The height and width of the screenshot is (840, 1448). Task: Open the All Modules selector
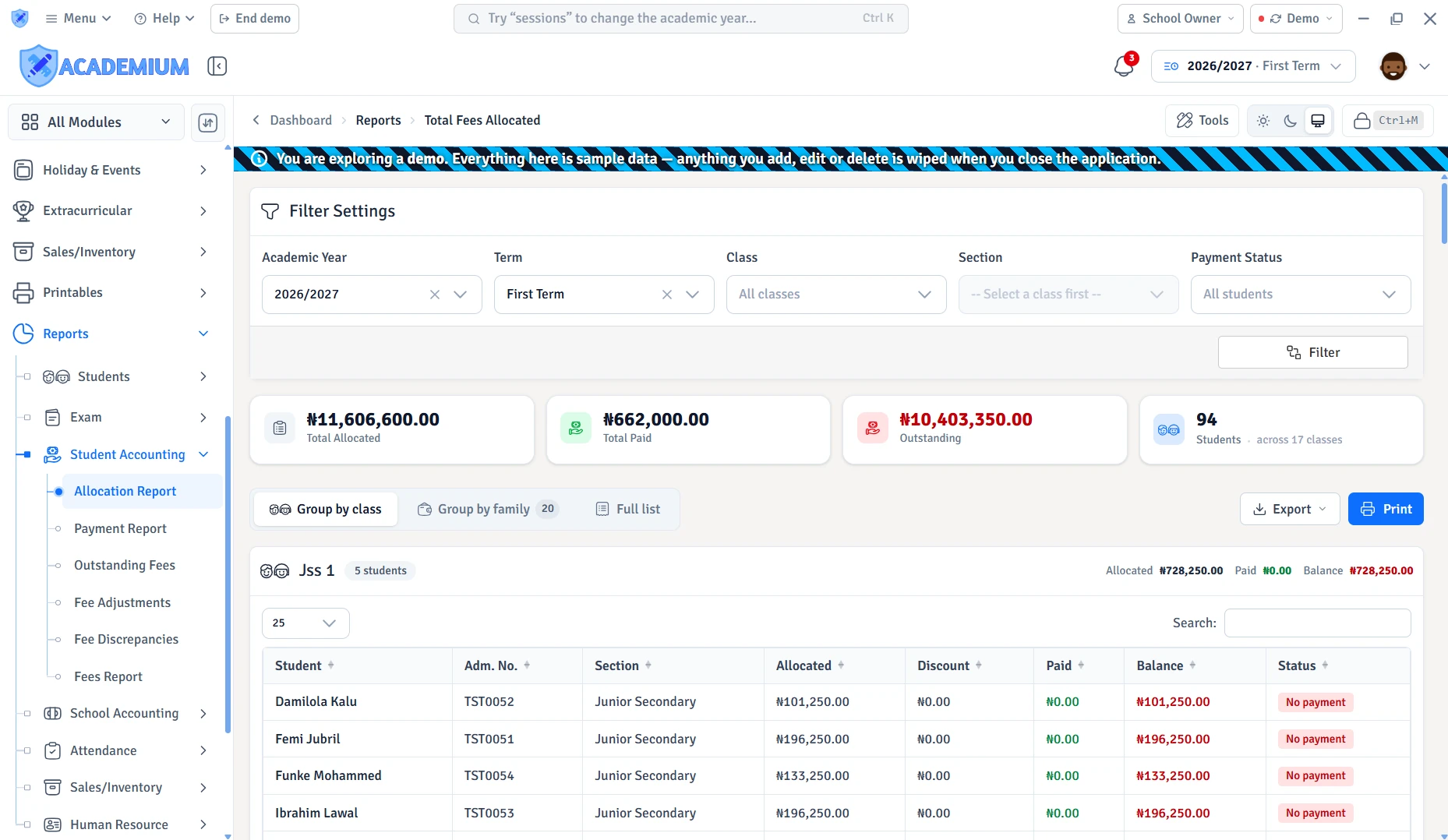click(x=96, y=122)
